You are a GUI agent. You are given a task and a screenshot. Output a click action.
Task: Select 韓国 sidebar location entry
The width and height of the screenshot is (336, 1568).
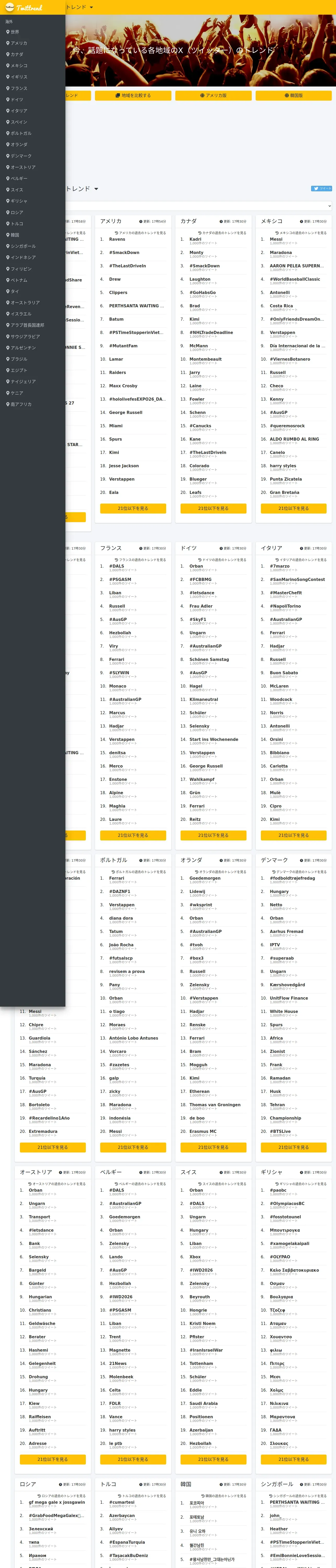pyautogui.click(x=13, y=235)
